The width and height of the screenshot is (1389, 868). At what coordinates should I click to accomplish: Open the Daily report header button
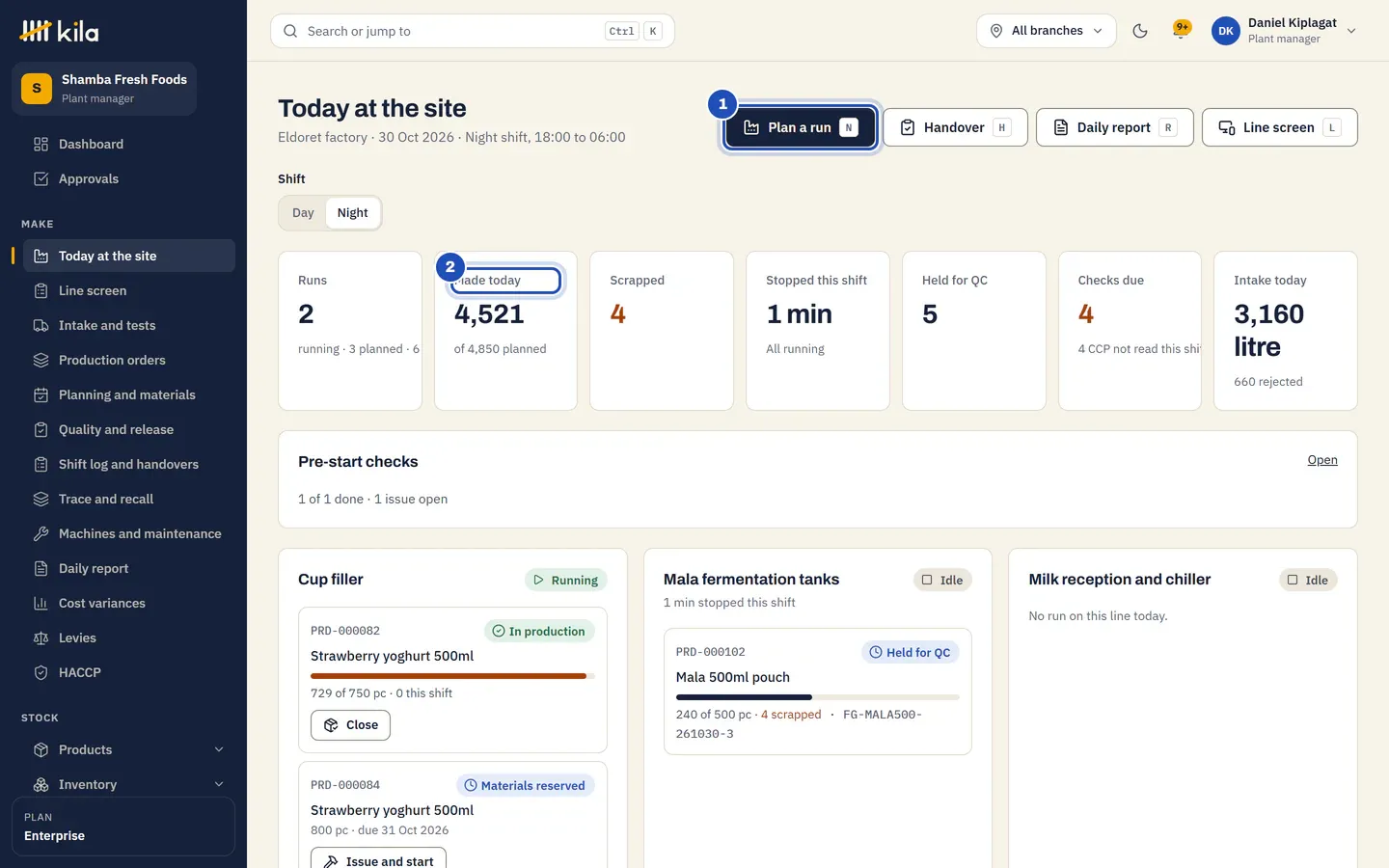[1114, 127]
